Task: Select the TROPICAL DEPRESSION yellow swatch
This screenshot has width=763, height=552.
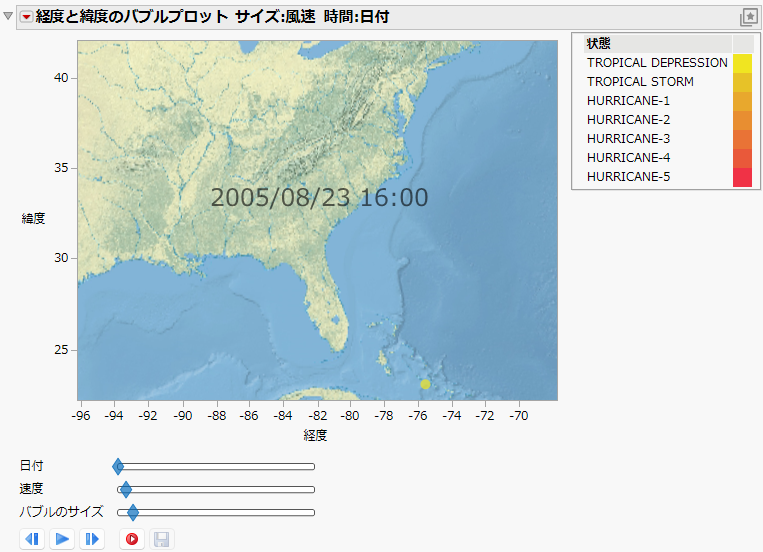Action: click(x=743, y=63)
